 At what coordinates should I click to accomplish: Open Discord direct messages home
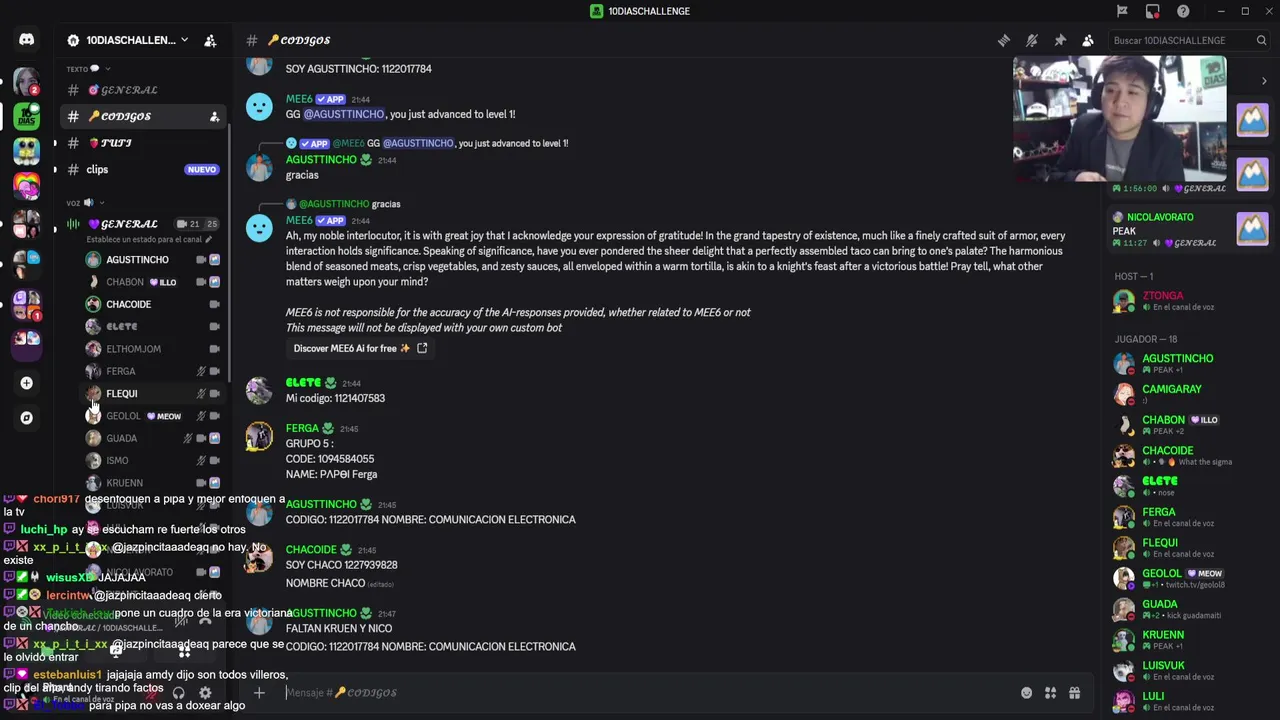[27, 40]
